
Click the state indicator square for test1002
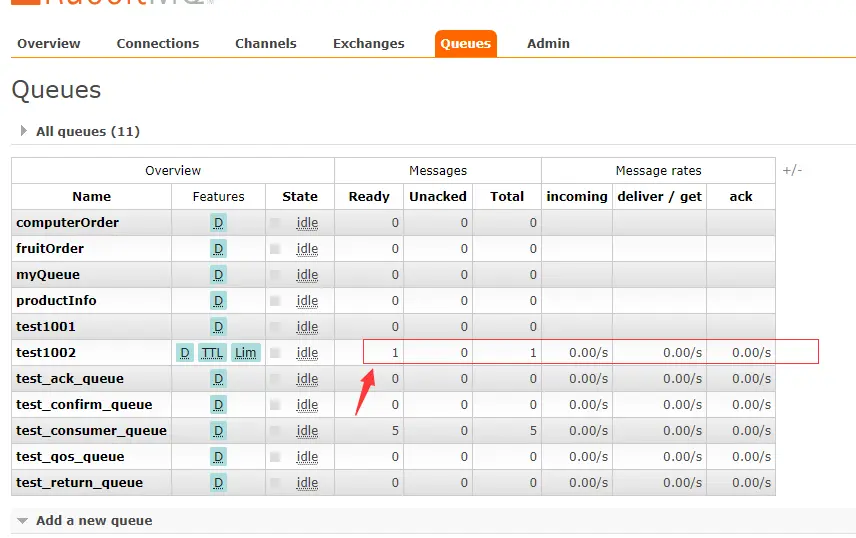pos(275,353)
